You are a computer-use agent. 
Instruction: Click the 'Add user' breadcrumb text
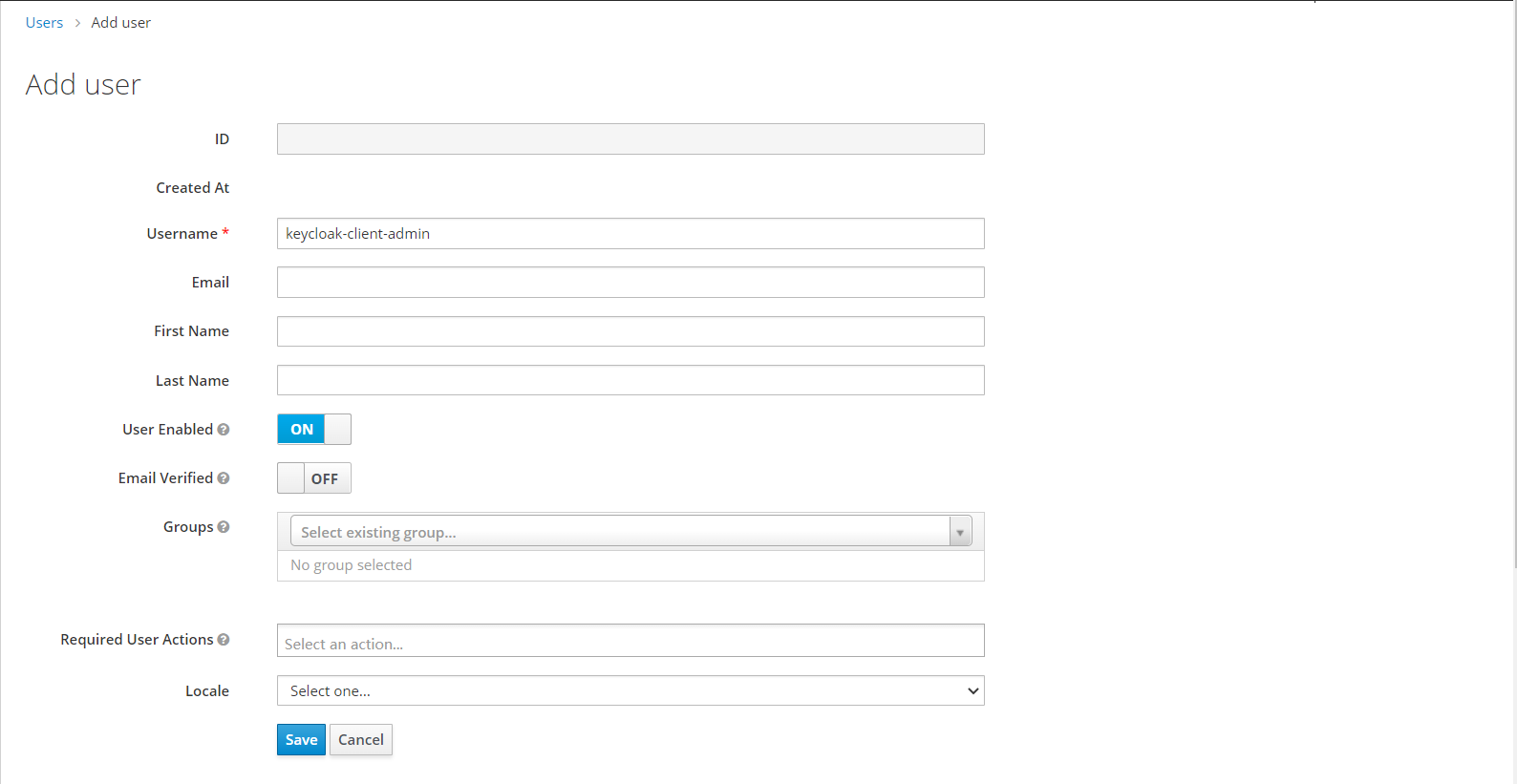pyautogui.click(x=121, y=23)
